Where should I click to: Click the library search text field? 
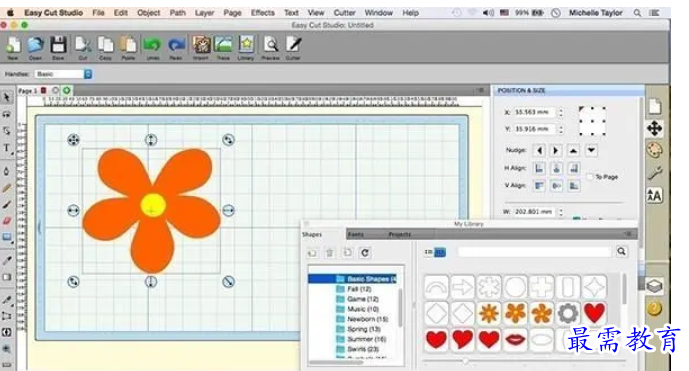(534, 252)
